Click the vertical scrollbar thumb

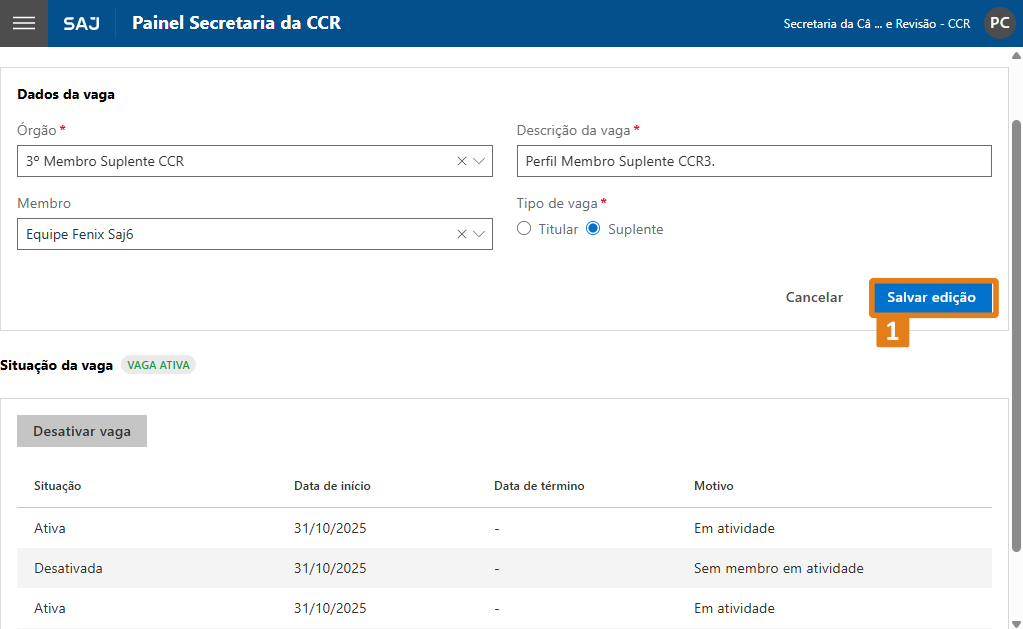pos(1016,330)
